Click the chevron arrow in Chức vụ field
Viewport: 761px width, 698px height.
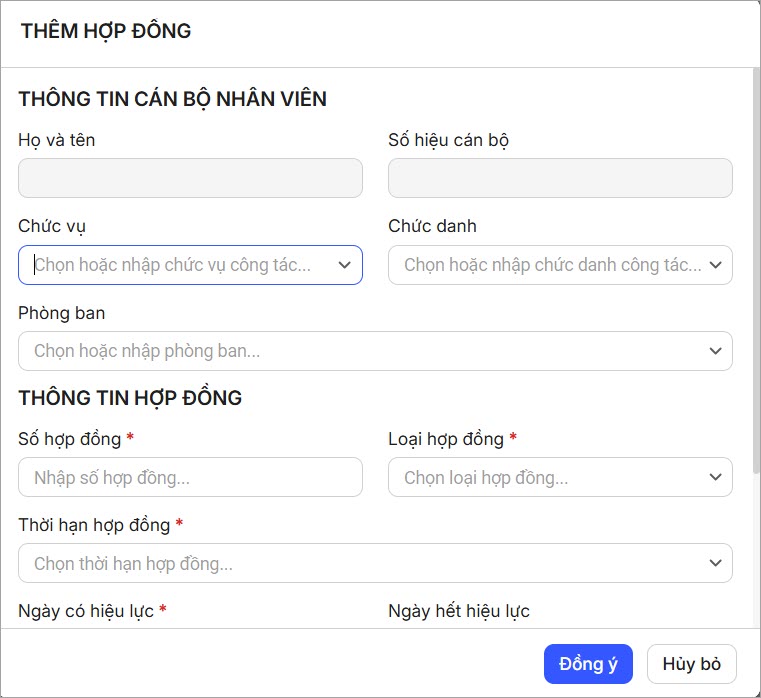[x=344, y=265]
